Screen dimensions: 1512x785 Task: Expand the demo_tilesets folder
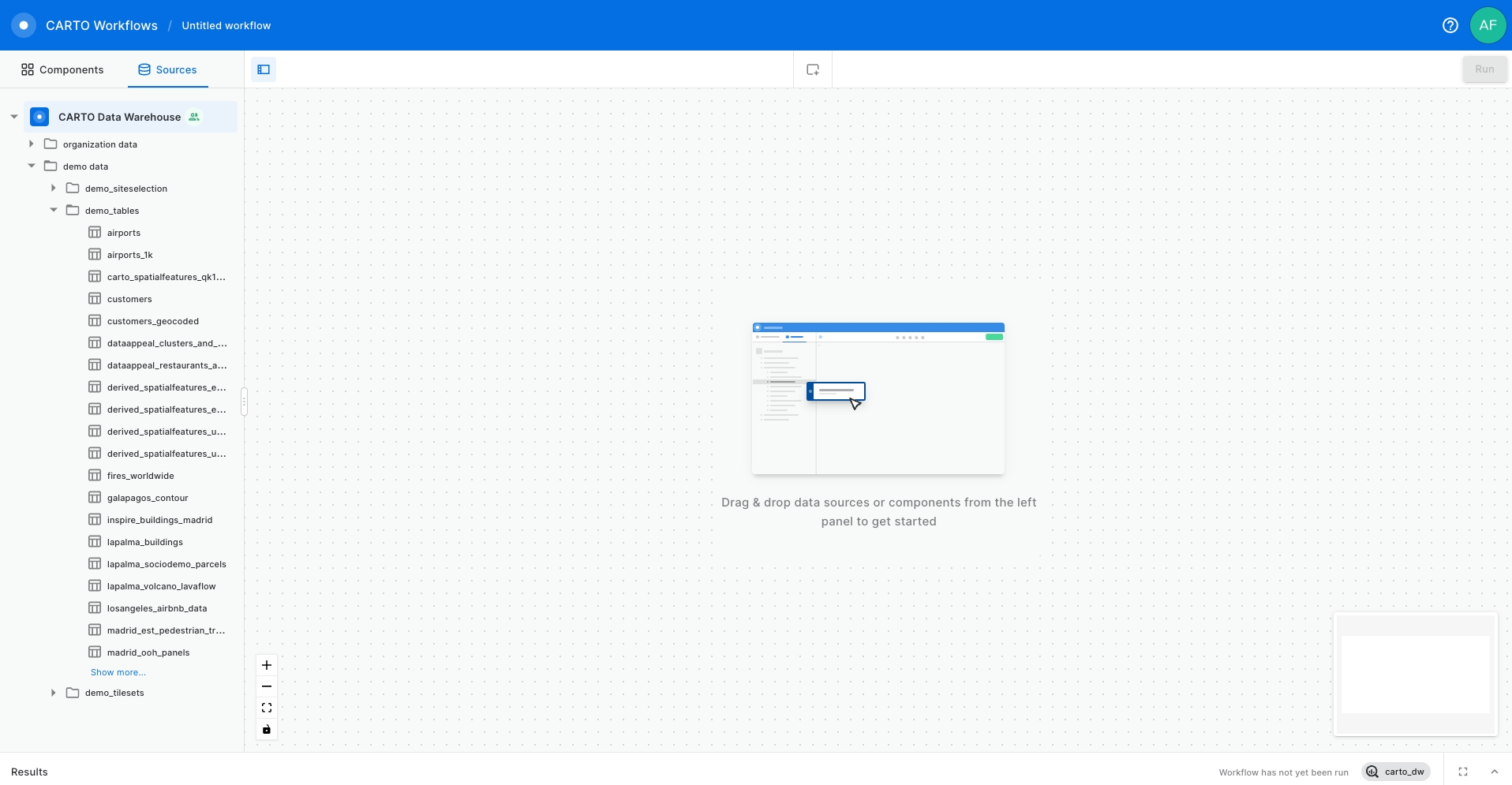[54, 693]
